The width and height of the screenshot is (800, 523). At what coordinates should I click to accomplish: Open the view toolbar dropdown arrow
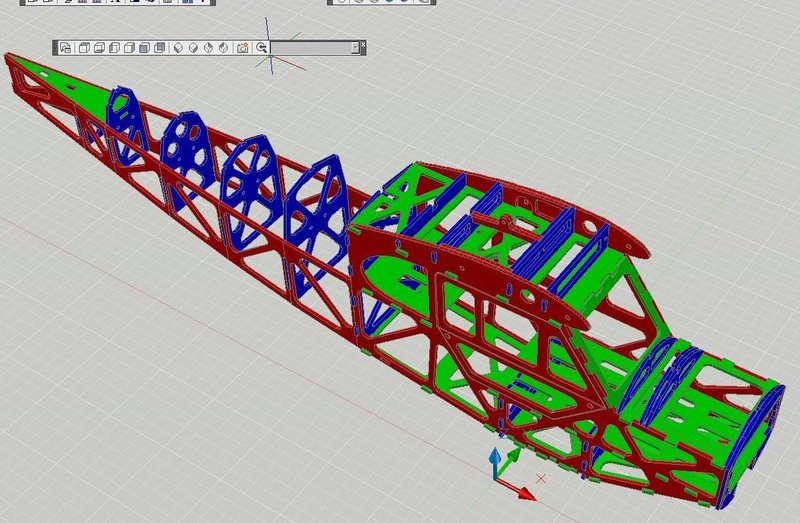355,48
